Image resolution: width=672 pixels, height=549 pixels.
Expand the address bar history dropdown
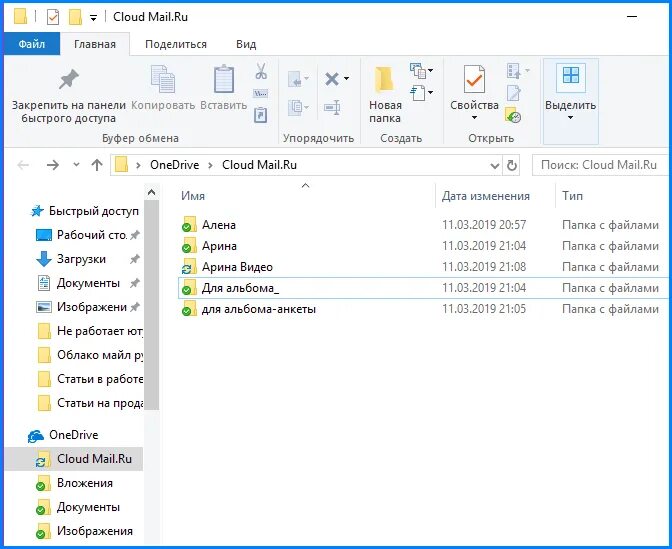click(495, 165)
